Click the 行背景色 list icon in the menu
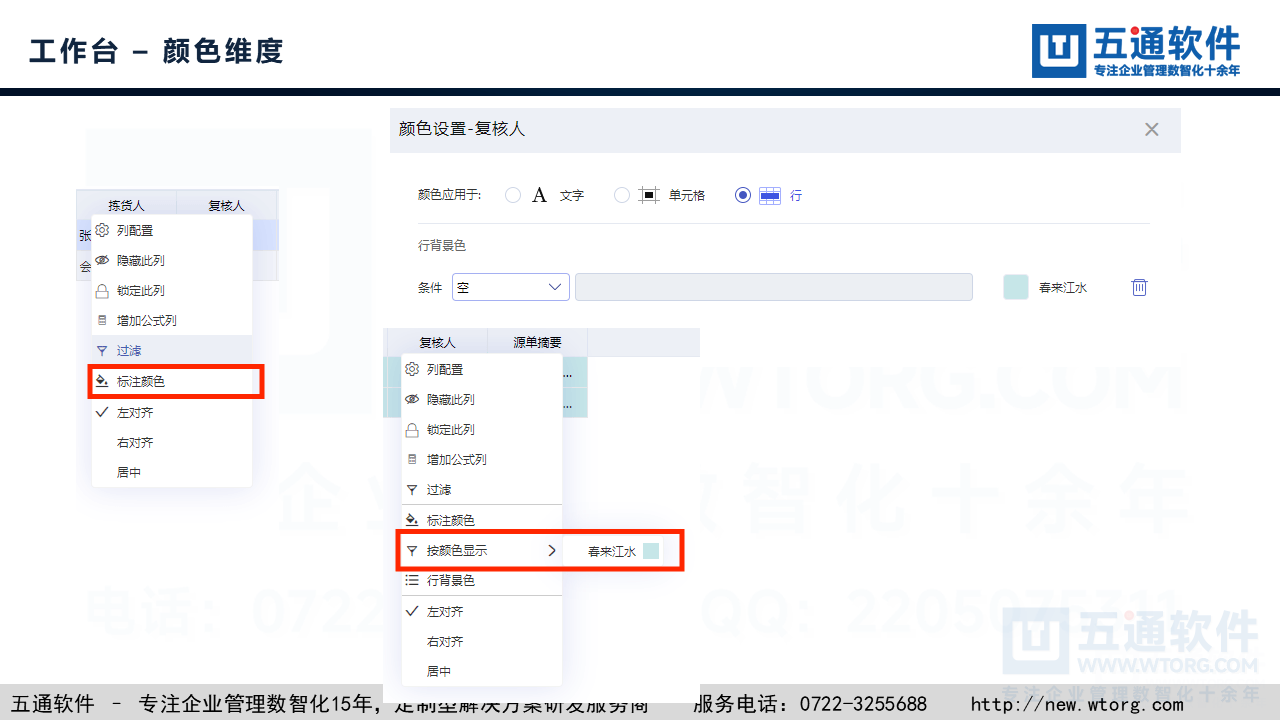Screen dimensions: 1280x720 pos(412,580)
